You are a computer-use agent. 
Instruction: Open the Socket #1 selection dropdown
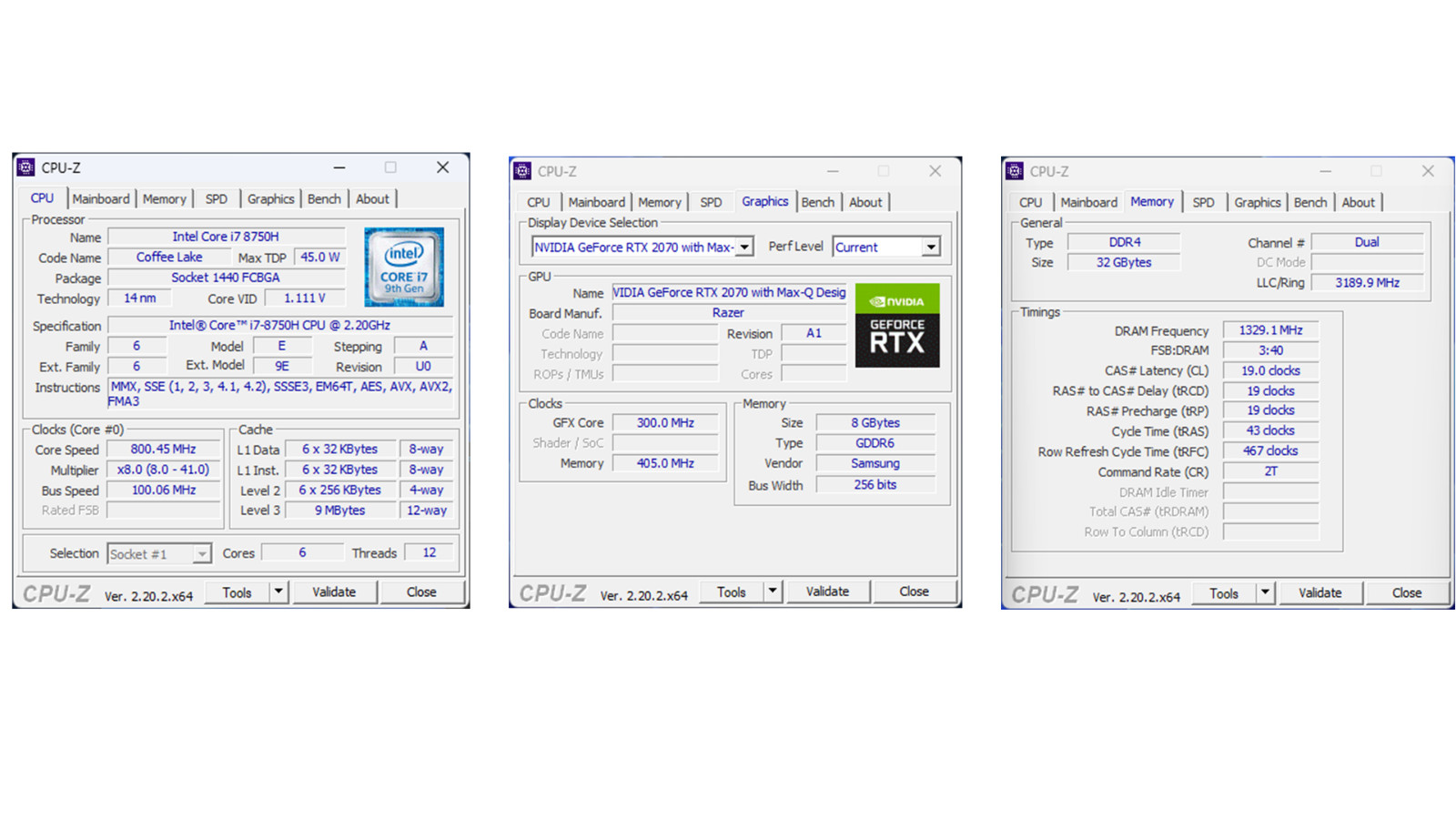202,553
